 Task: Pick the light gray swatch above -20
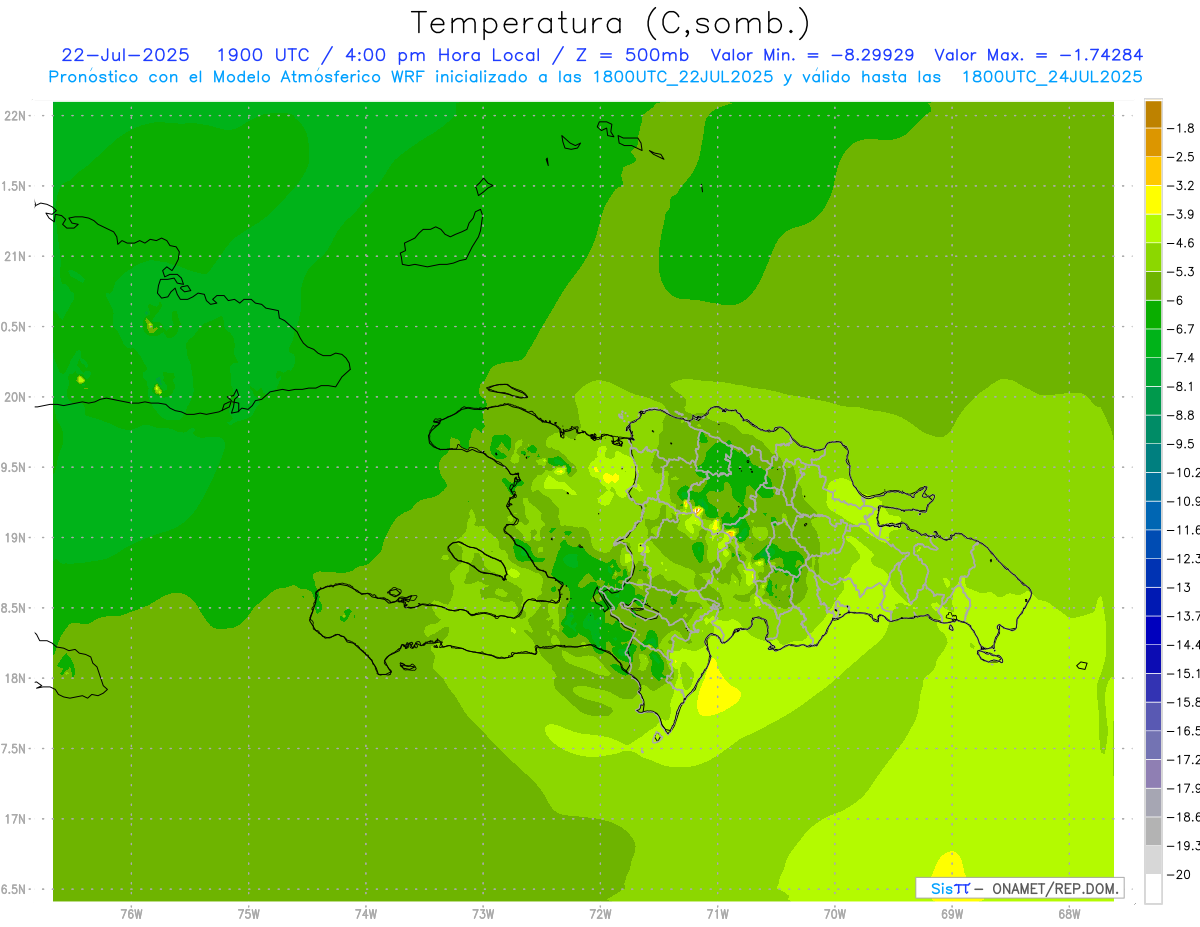(x=1153, y=860)
